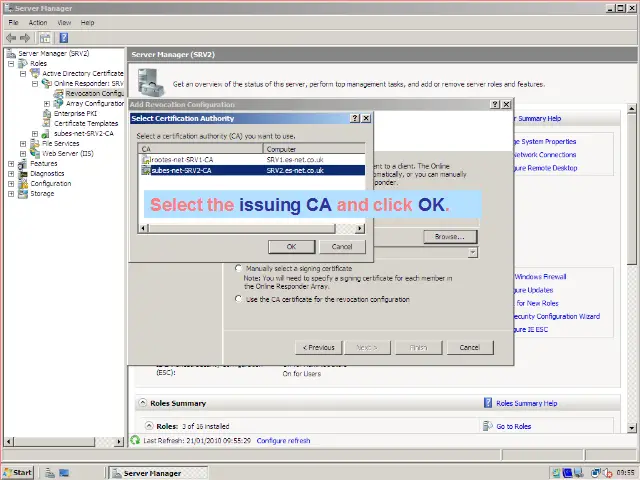The image size is (640, 480).
Task: Click the show/hide console tree toolbar icon
Action: coord(45,38)
